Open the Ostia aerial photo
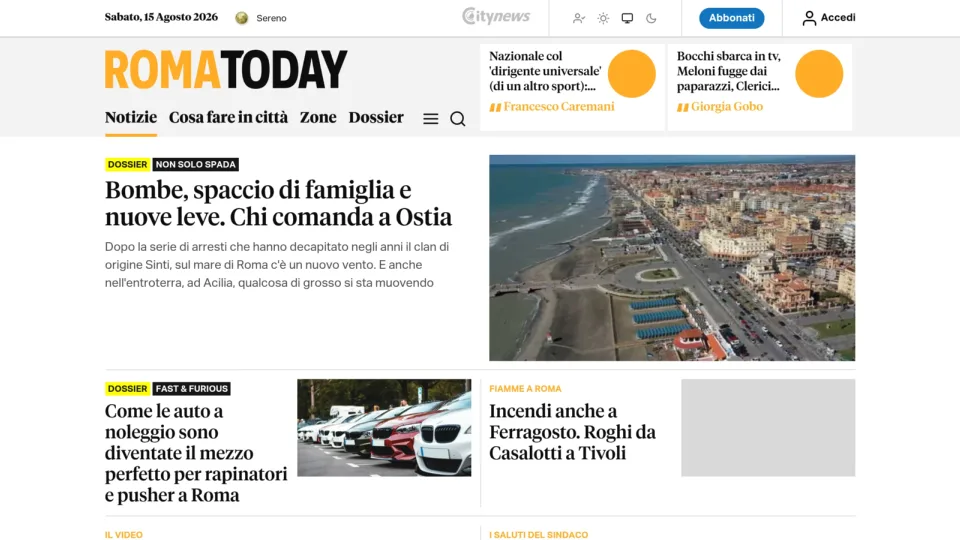The height and width of the screenshot is (540, 960). 672,258
